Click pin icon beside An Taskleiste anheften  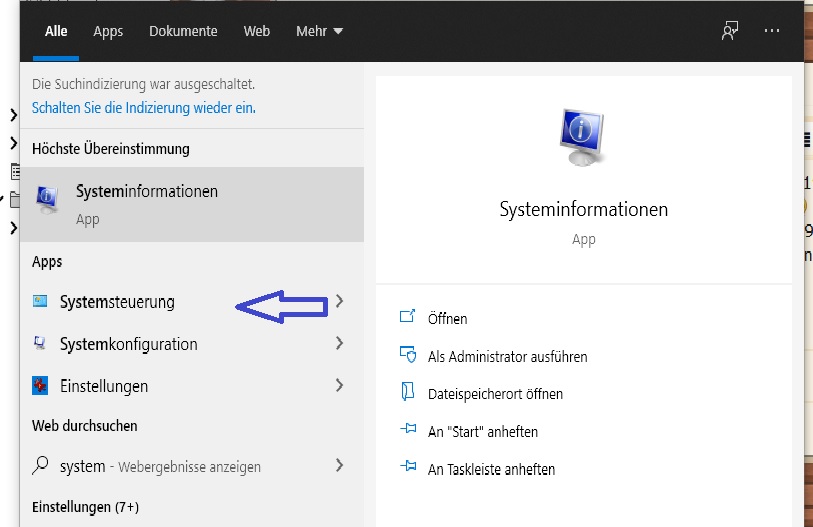[409, 466]
